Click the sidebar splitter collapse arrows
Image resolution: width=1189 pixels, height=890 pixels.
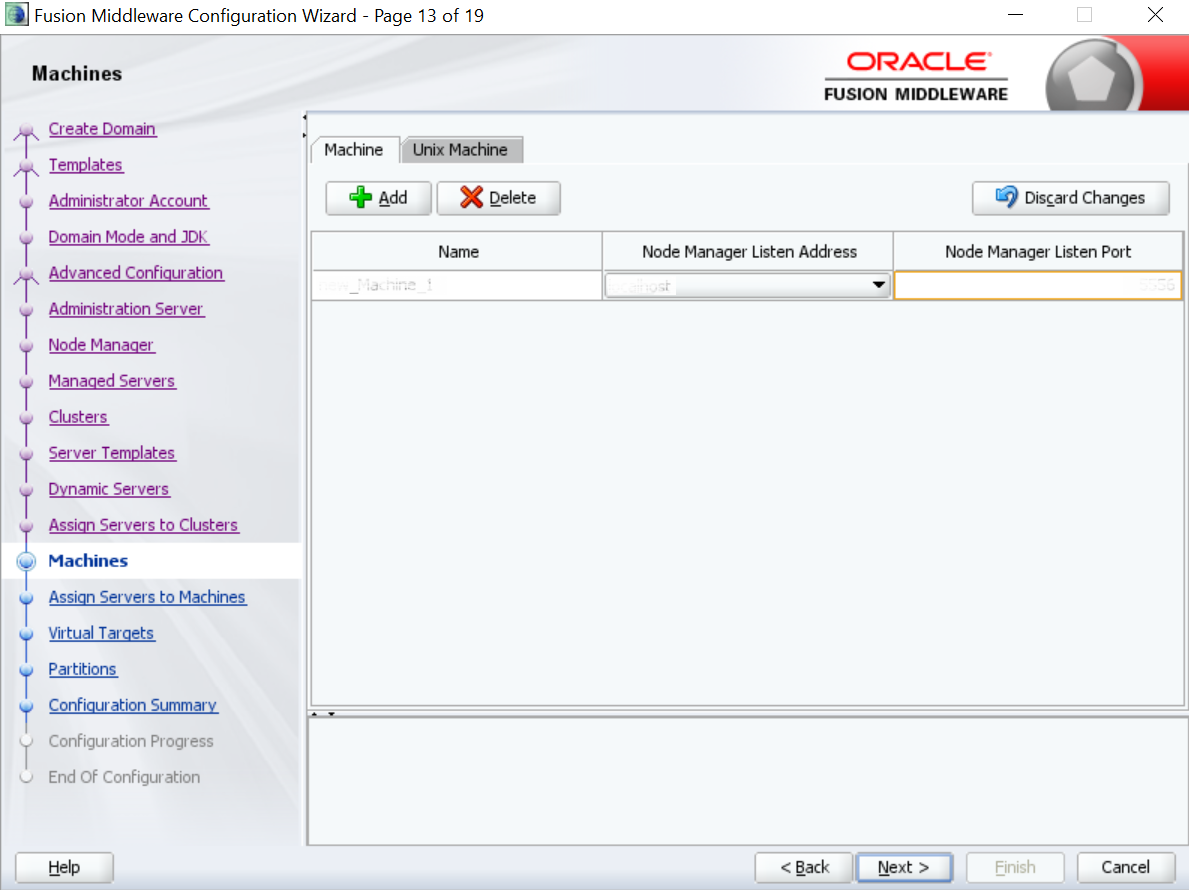(304, 126)
